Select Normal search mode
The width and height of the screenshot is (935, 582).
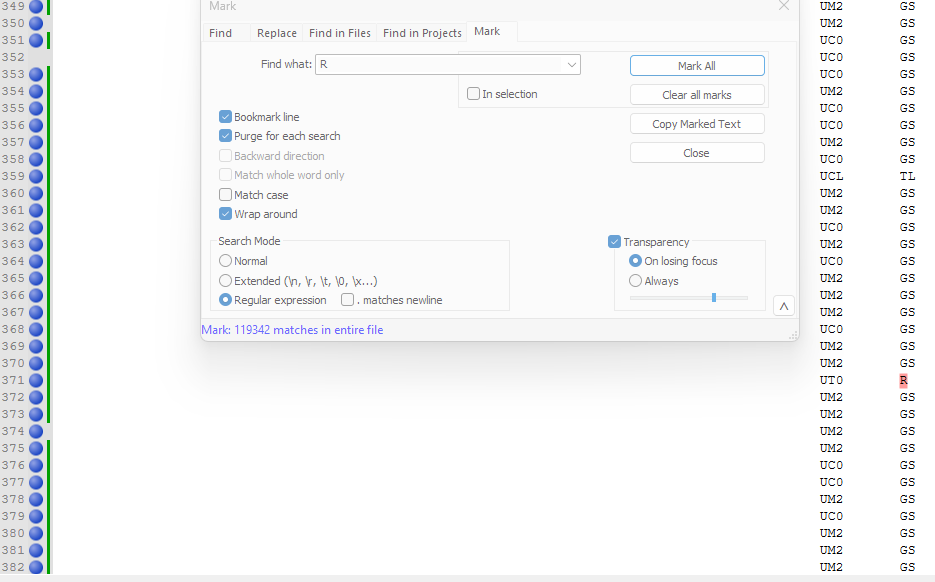[x=225, y=260]
